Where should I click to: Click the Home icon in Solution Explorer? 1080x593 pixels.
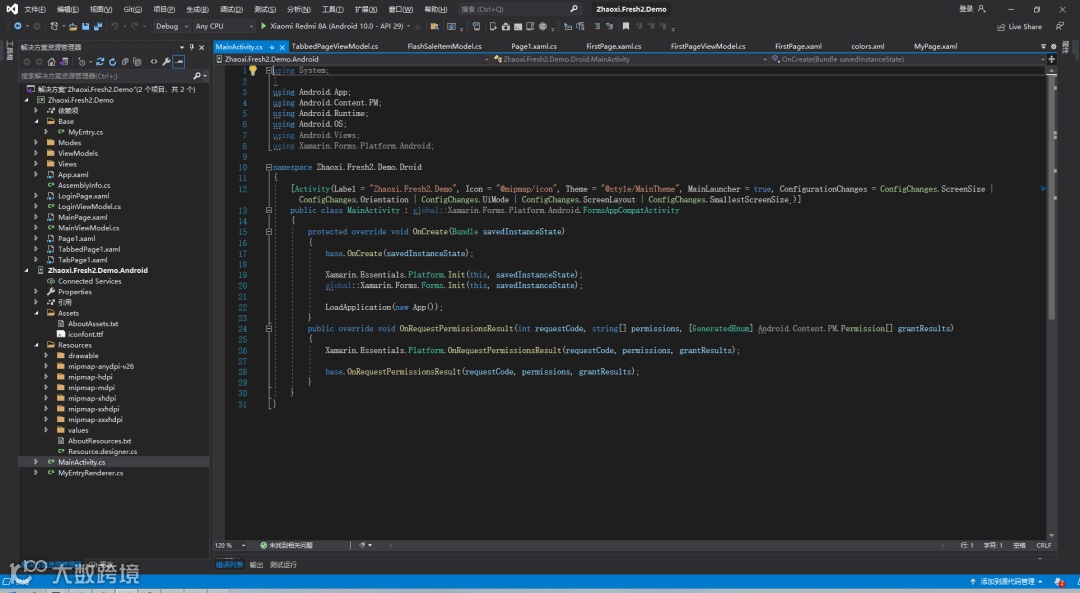51,61
